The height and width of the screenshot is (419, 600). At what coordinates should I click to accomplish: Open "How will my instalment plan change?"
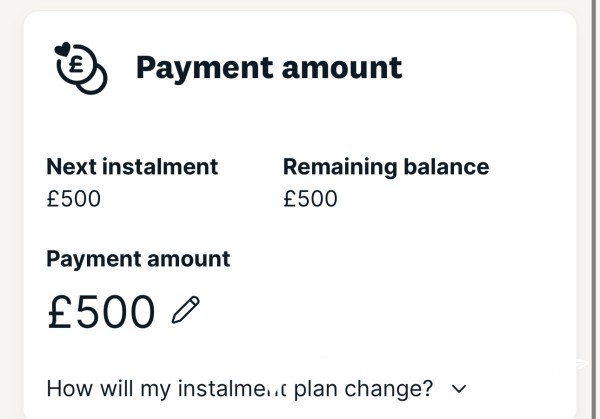pos(240,389)
